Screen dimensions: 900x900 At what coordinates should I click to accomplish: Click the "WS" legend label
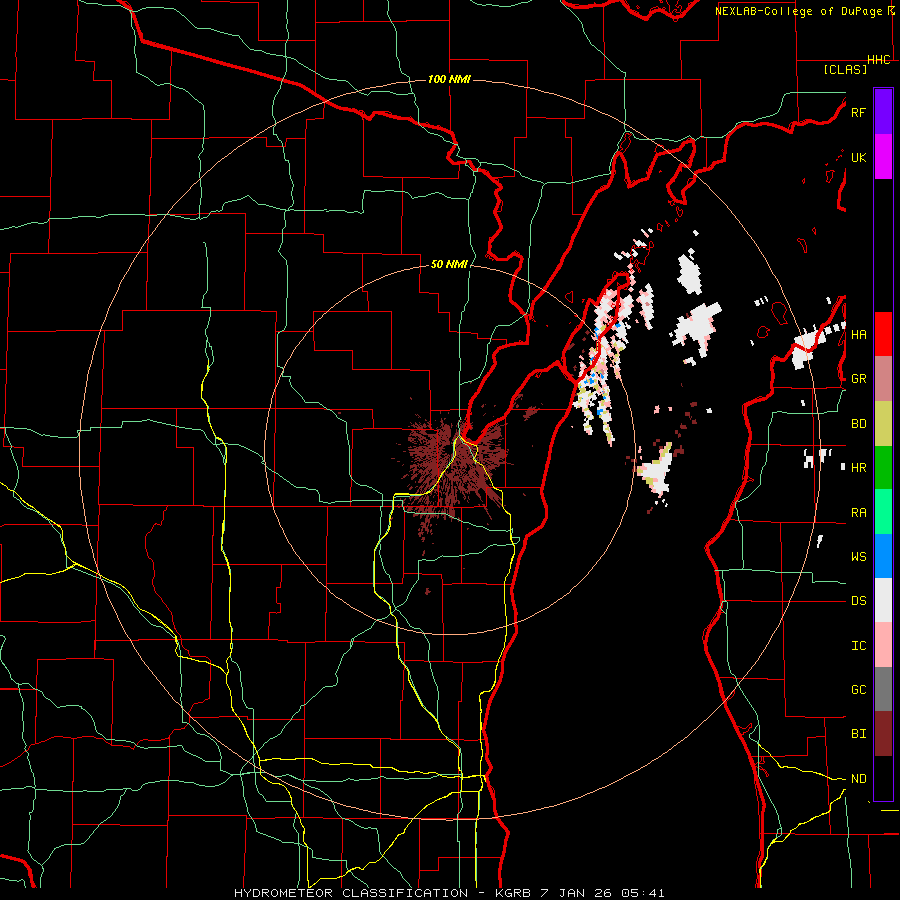pos(858,557)
